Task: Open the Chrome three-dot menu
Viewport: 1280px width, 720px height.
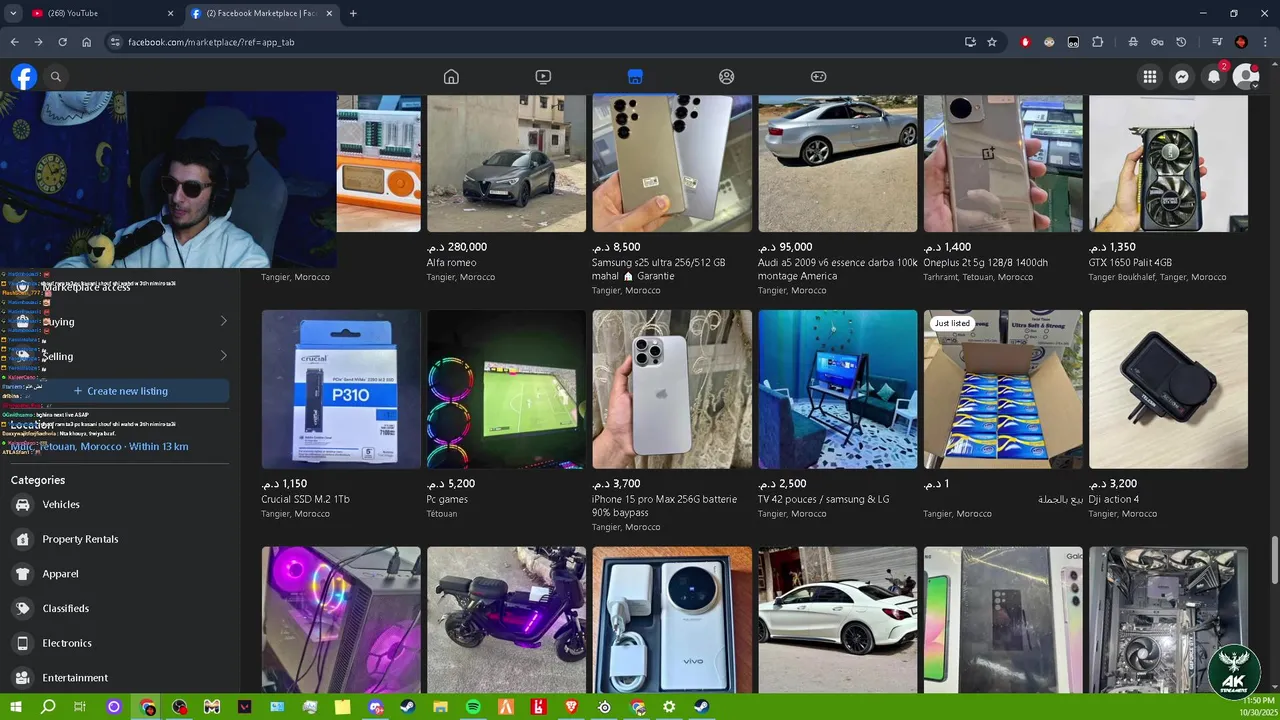Action: click(1265, 42)
